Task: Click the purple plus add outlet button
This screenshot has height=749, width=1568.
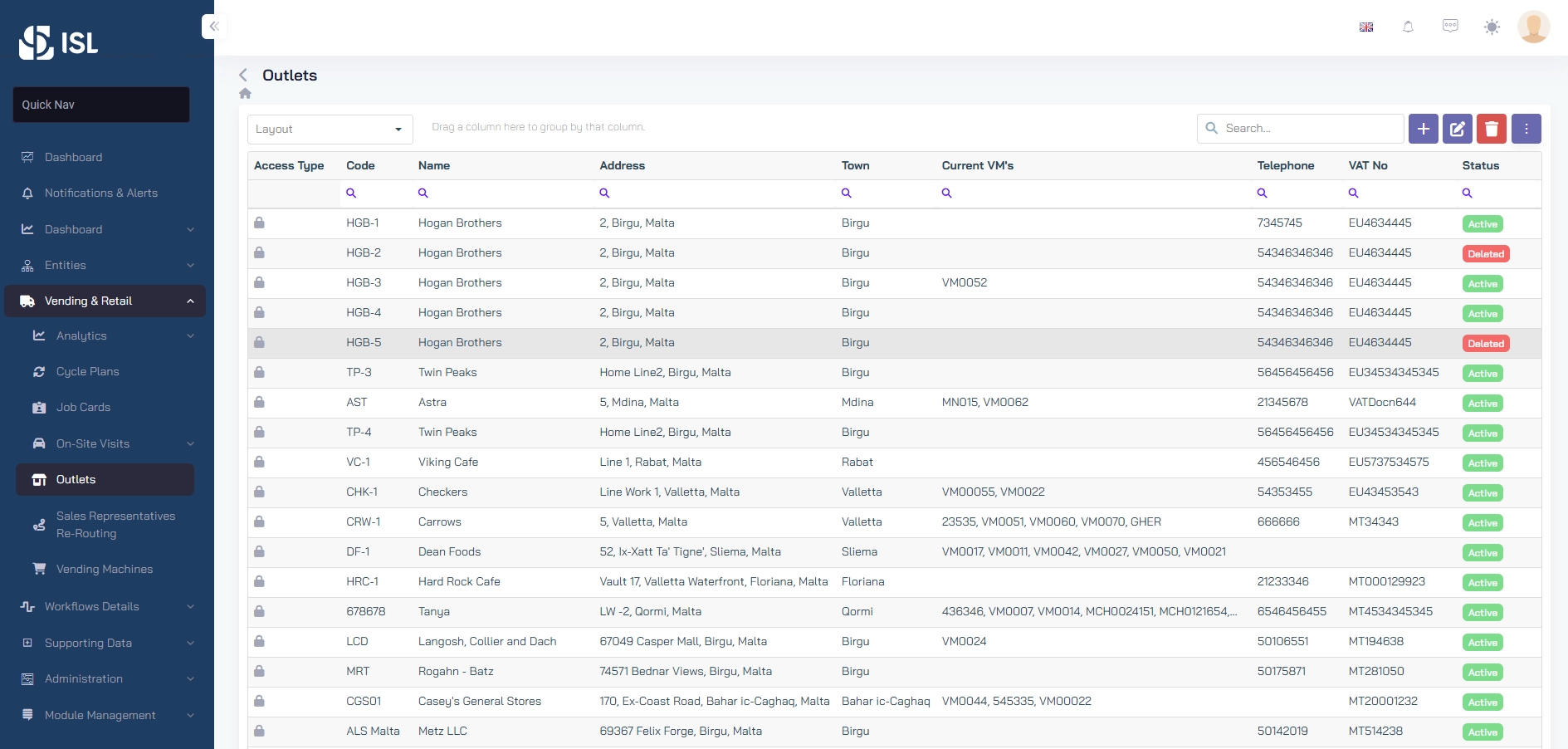Action: click(x=1423, y=129)
